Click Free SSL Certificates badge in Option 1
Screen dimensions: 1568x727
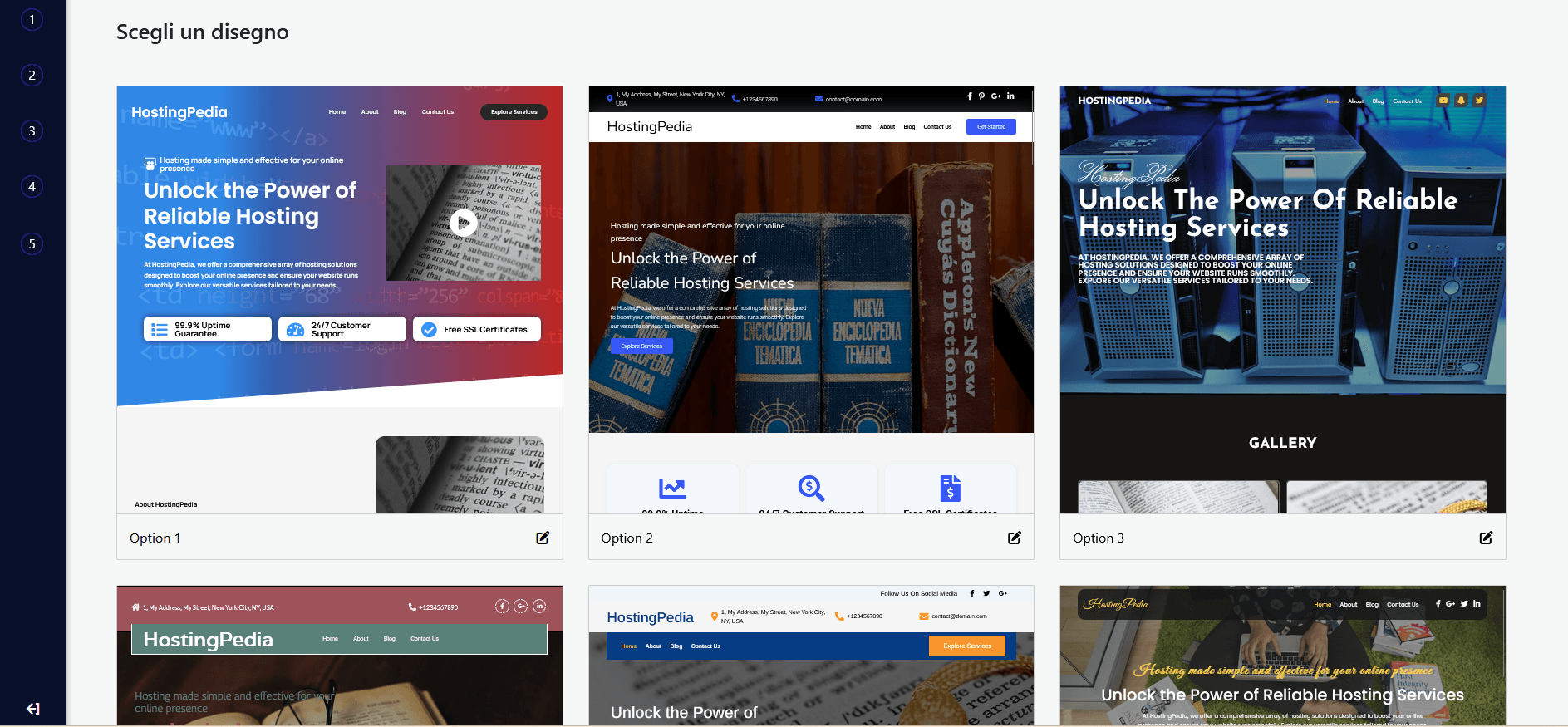coord(477,329)
